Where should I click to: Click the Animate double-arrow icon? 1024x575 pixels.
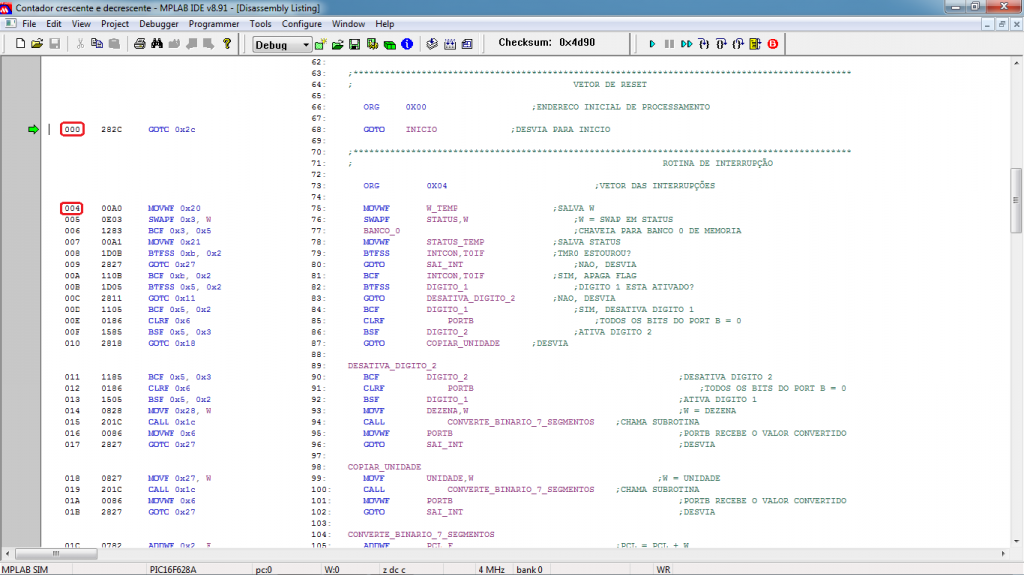tap(686, 44)
